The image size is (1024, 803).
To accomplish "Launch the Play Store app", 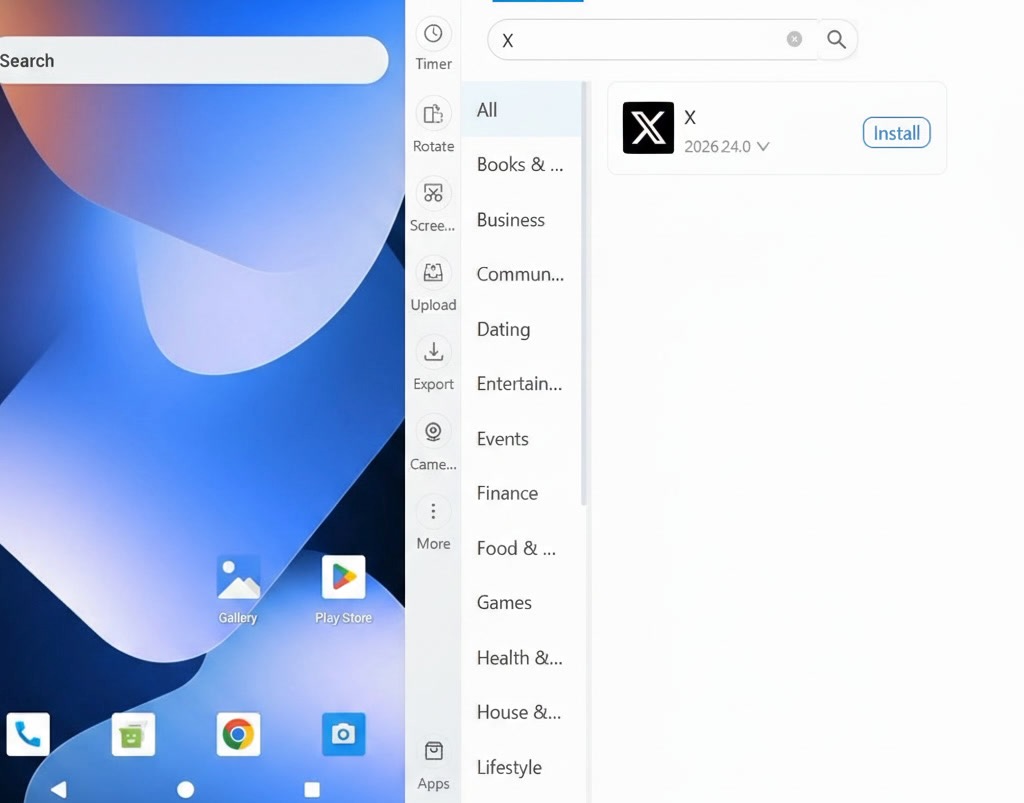I will point(344,590).
